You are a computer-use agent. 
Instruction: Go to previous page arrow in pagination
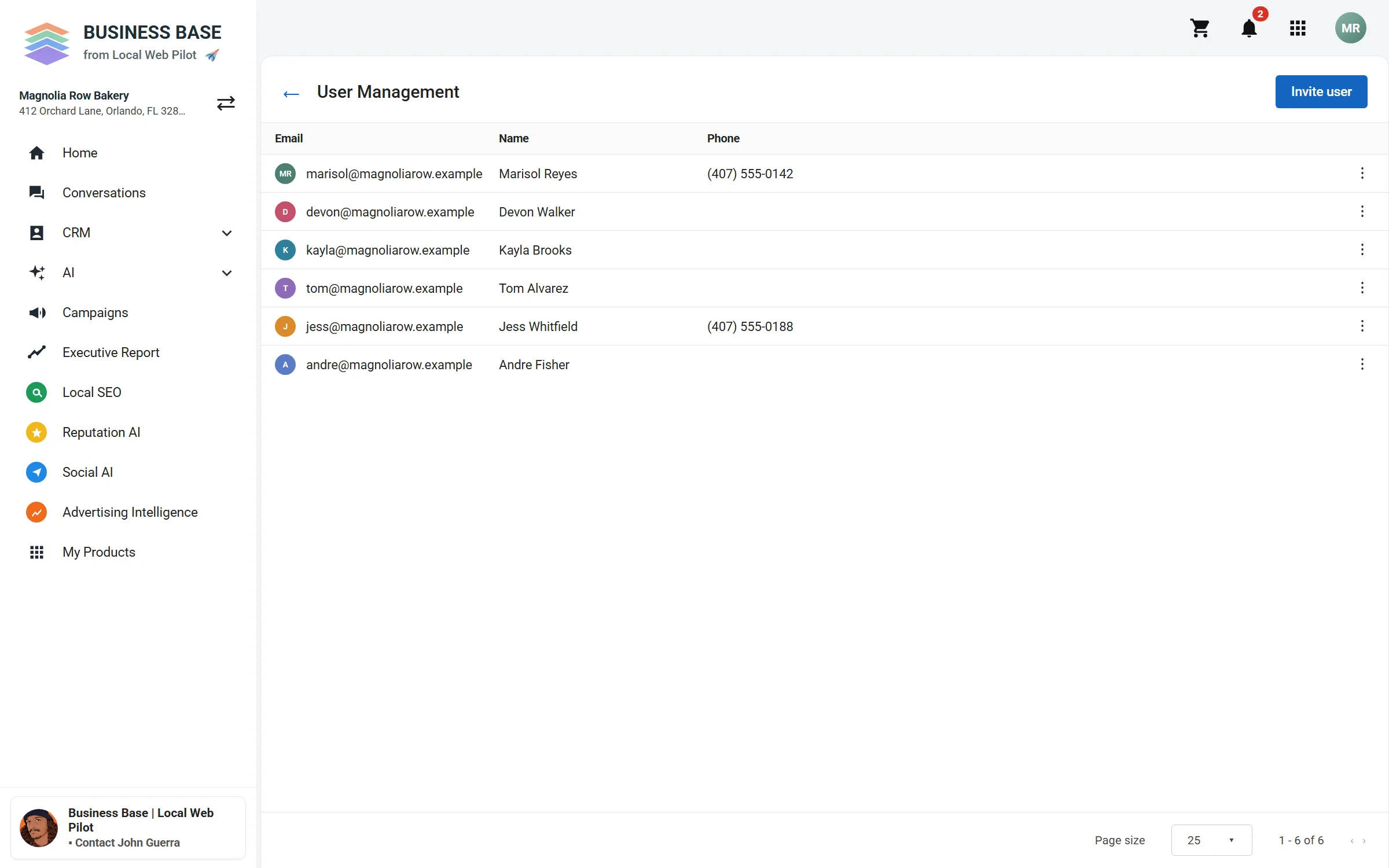pyautogui.click(x=1351, y=841)
